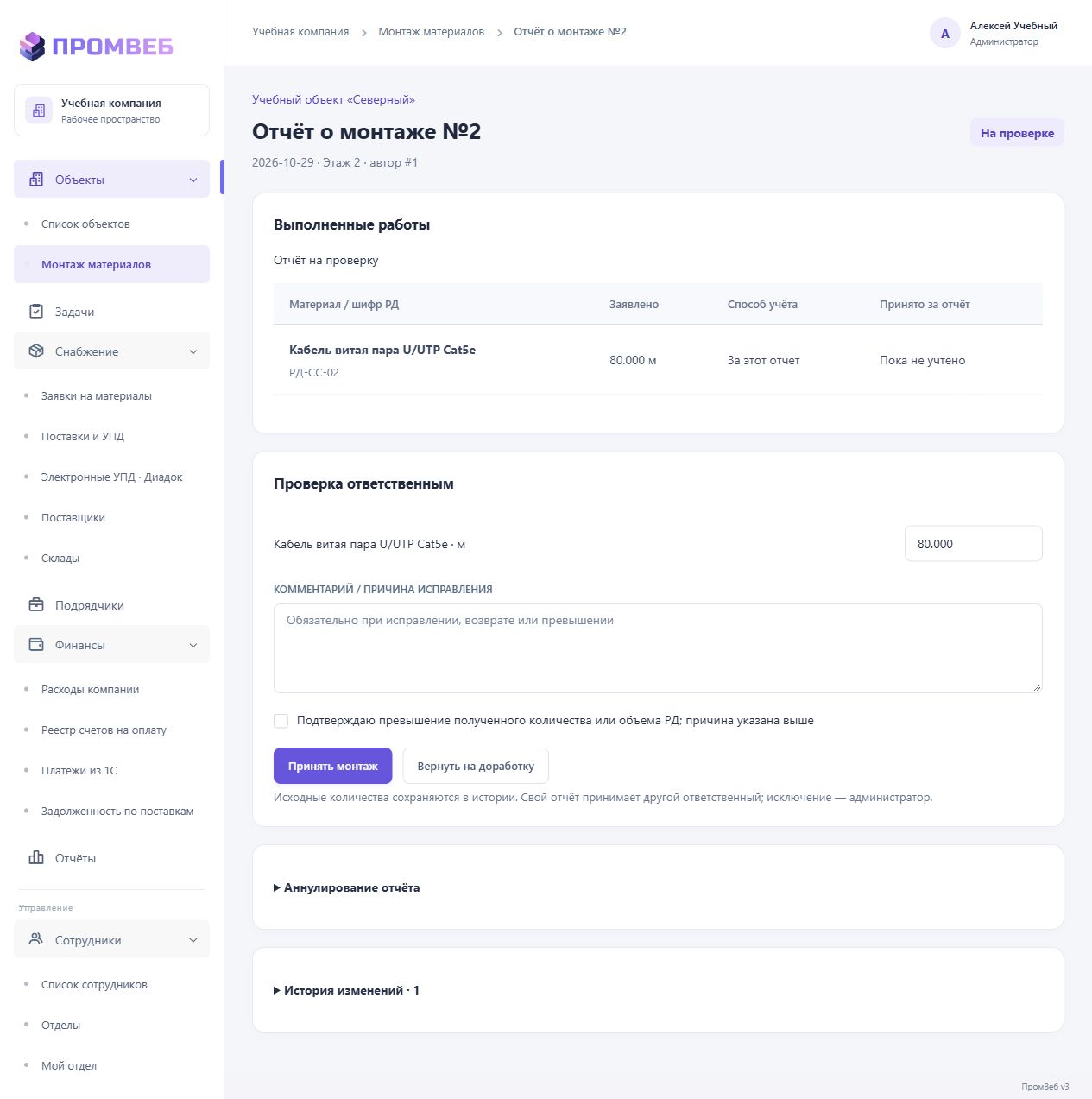This screenshot has height=1099, width=1092.
Task: Go to Отделы page
Action: point(60,1025)
